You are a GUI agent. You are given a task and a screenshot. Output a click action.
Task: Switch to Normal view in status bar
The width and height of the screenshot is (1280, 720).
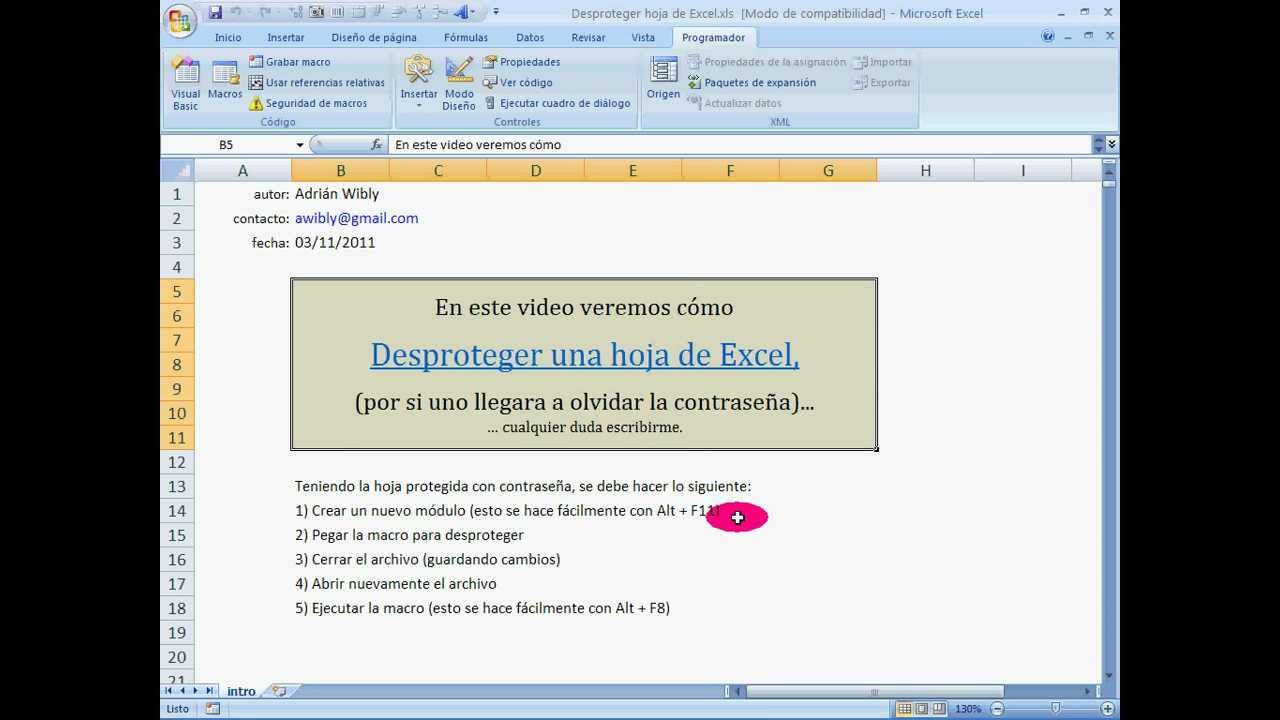click(x=905, y=709)
